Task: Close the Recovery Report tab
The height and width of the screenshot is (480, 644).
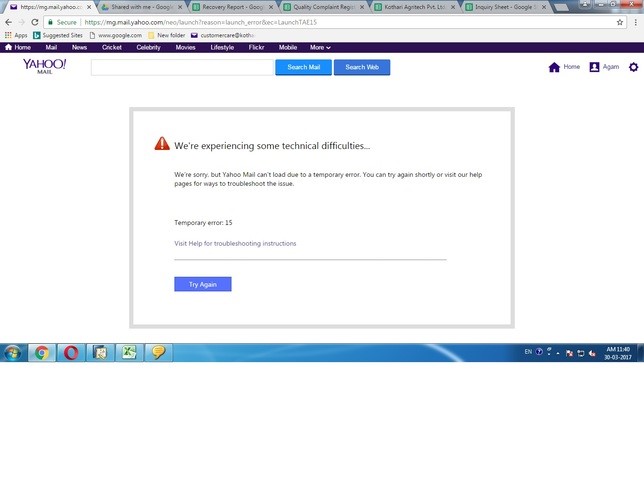Action: click(x=271, y=7)
